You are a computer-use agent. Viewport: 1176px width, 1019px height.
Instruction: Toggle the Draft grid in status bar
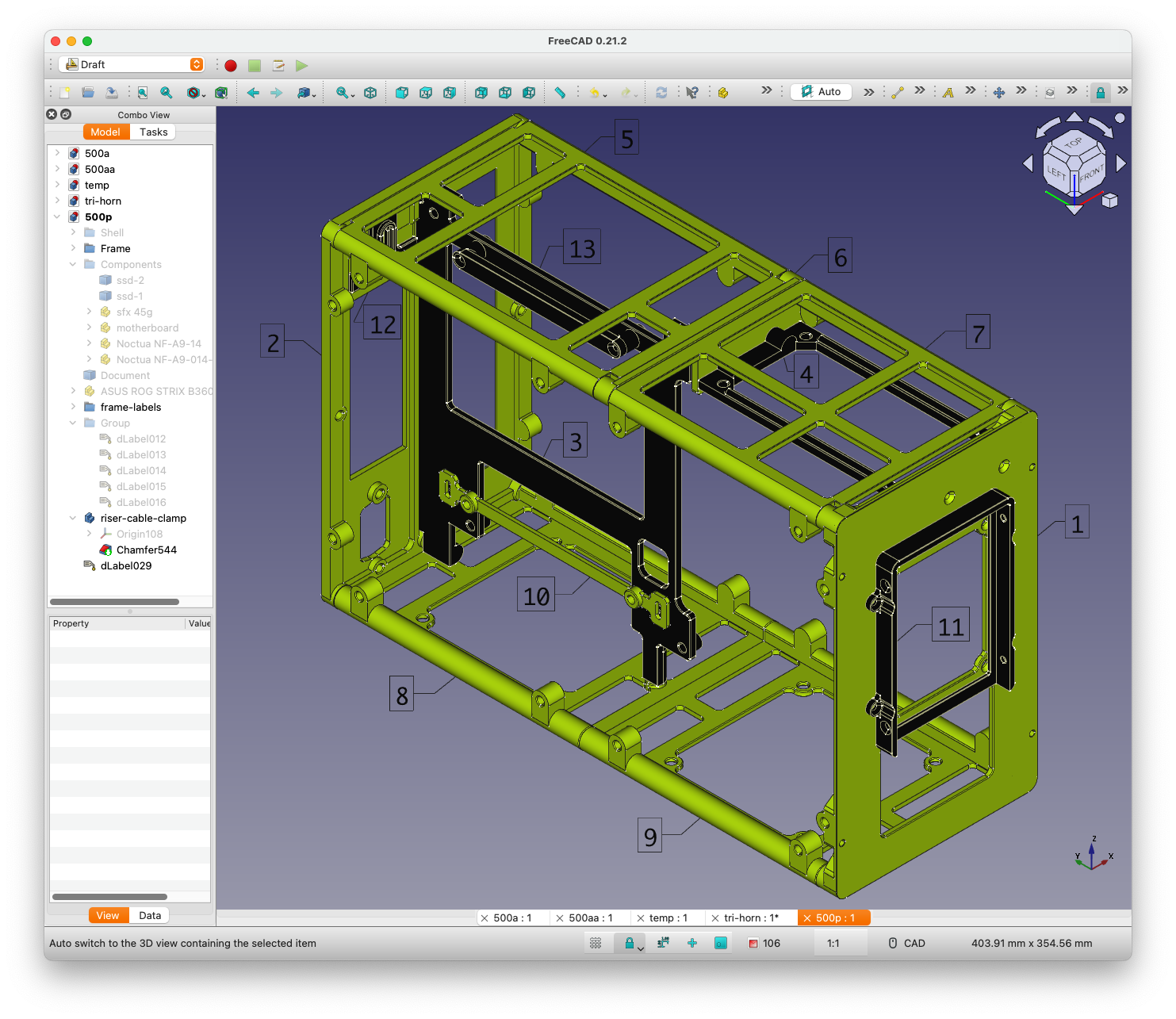596,943
